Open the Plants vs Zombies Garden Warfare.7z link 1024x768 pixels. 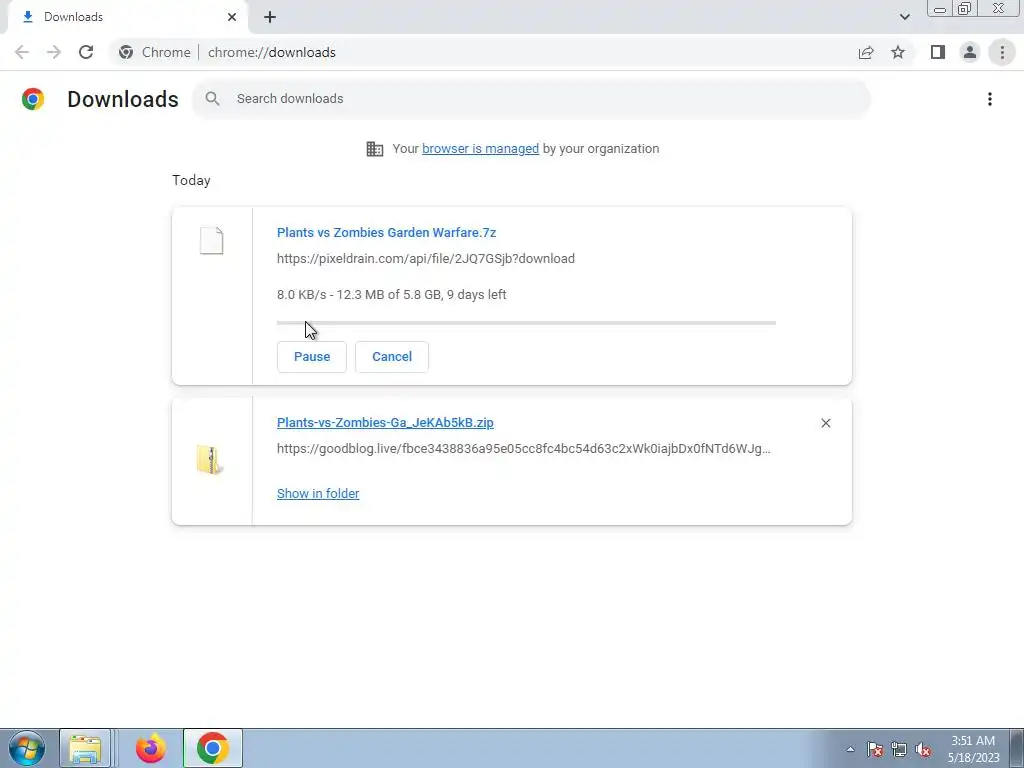[387, 232]
